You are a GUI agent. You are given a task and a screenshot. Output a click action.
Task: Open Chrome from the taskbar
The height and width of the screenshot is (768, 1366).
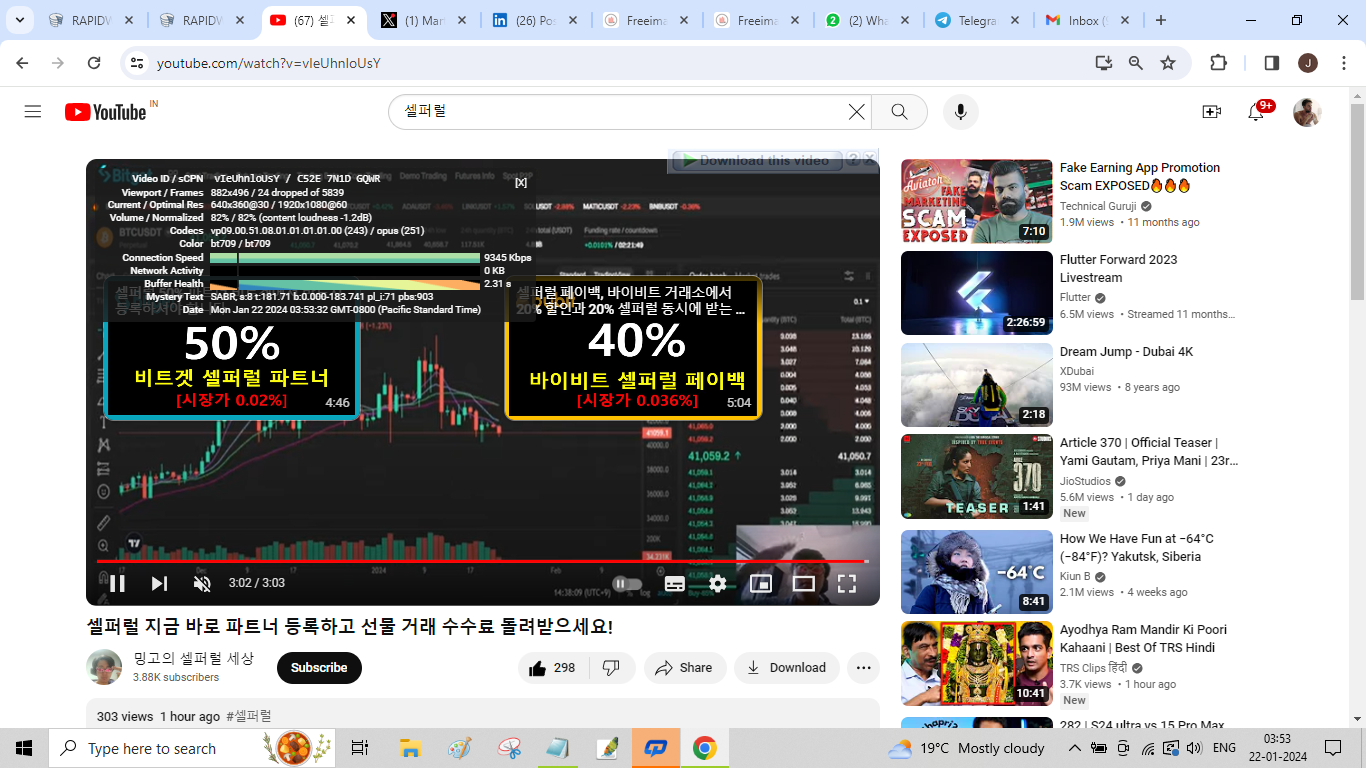click(x=704, y=748)
